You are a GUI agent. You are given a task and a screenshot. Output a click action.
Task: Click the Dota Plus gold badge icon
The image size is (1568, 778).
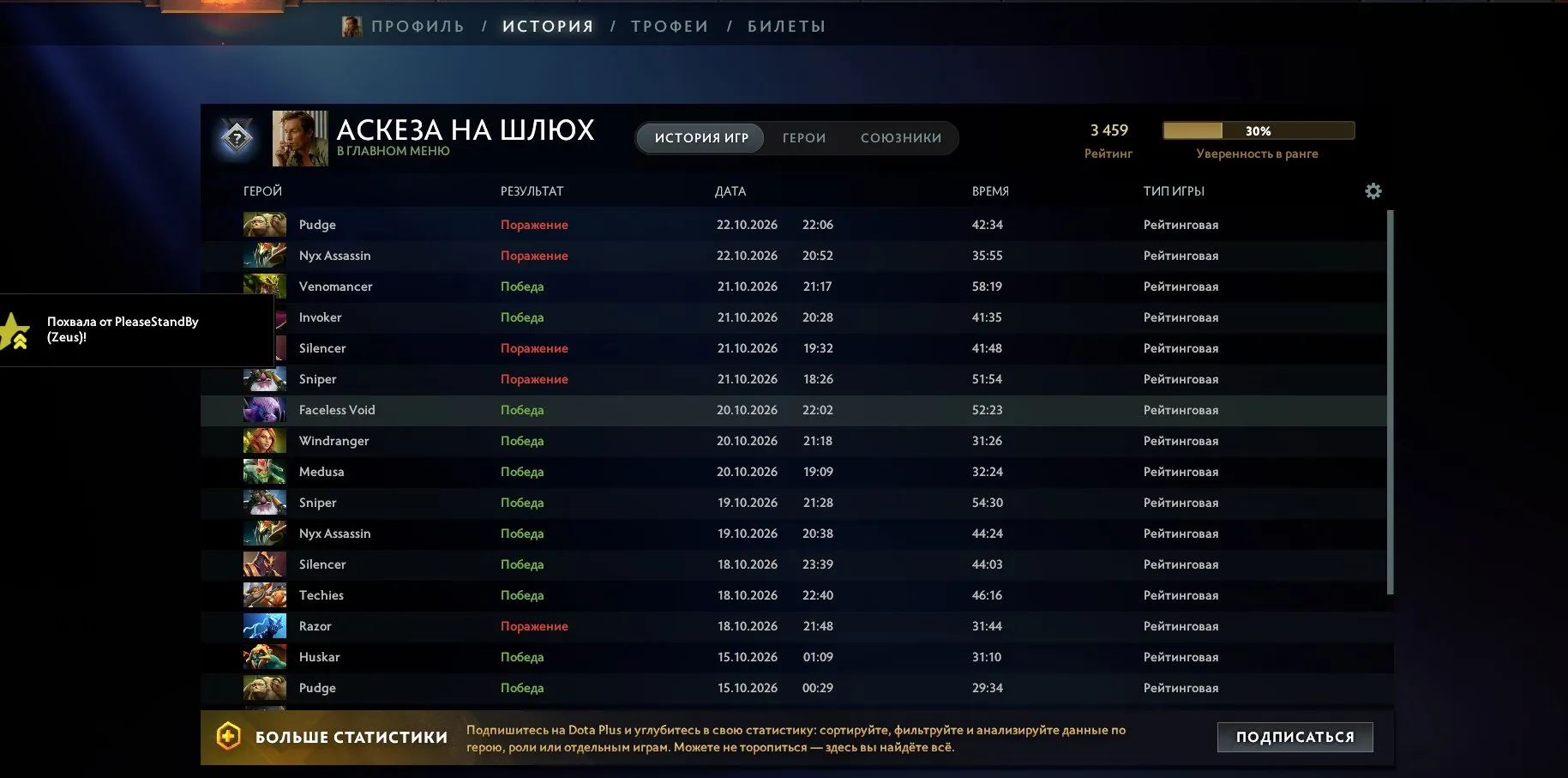pos(228,736)
